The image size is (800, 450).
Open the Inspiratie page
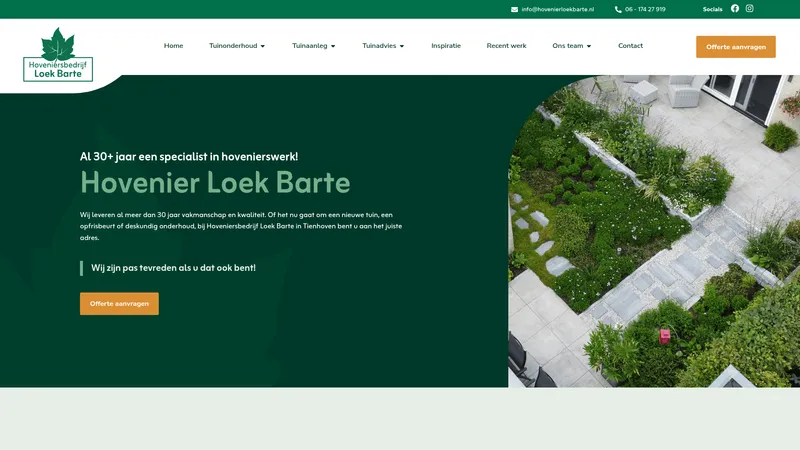click(x=446, y=45)
